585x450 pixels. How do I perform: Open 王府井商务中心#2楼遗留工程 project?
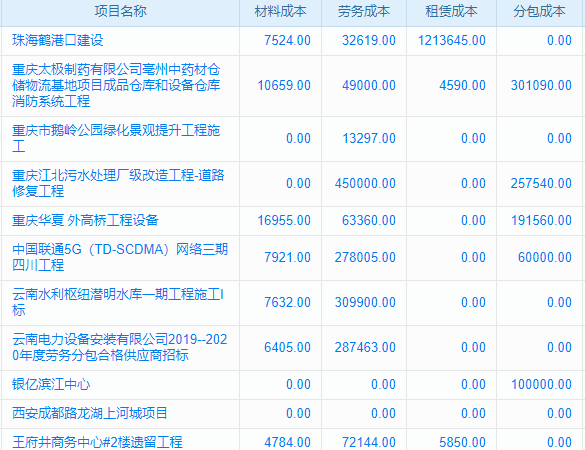click(x=97, y=442)
